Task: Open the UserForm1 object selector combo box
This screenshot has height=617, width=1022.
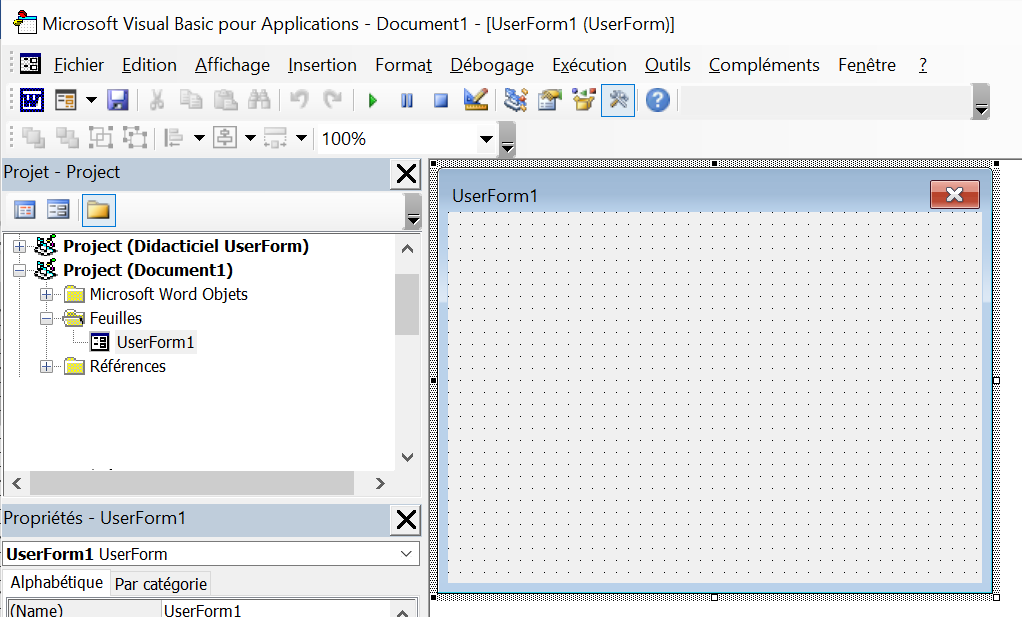Action: click(406, 554)
